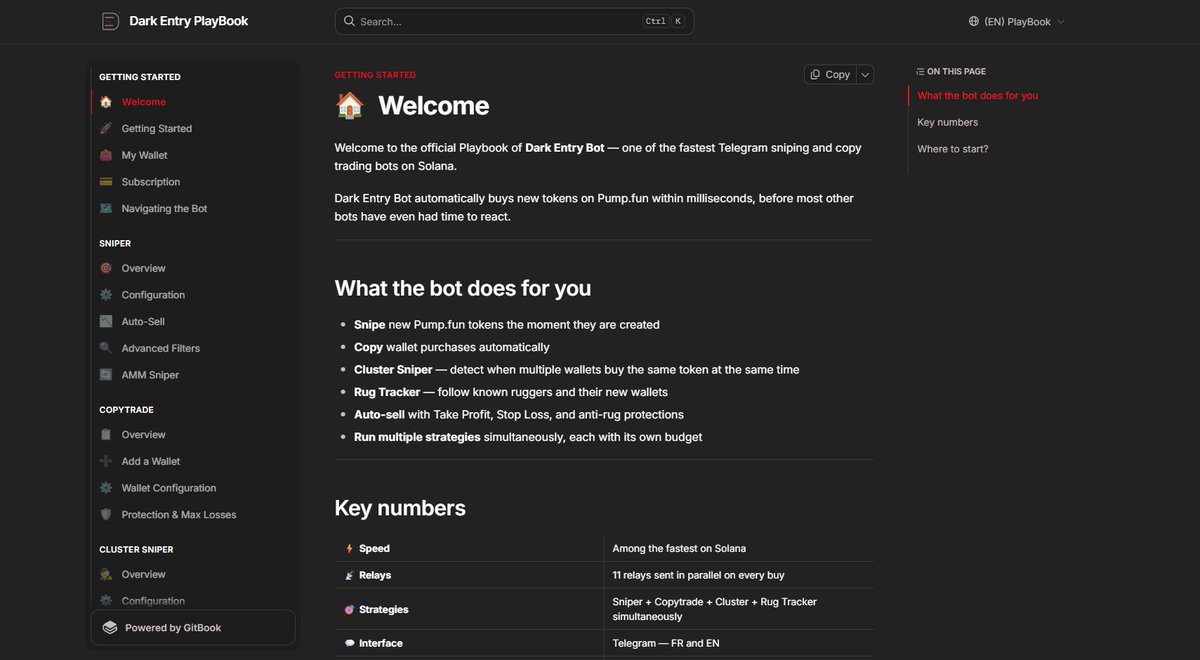Click the house icon beside Welcome in sidebar
The height and width of the screenshot is (660, 1200).
click(106, 102)
